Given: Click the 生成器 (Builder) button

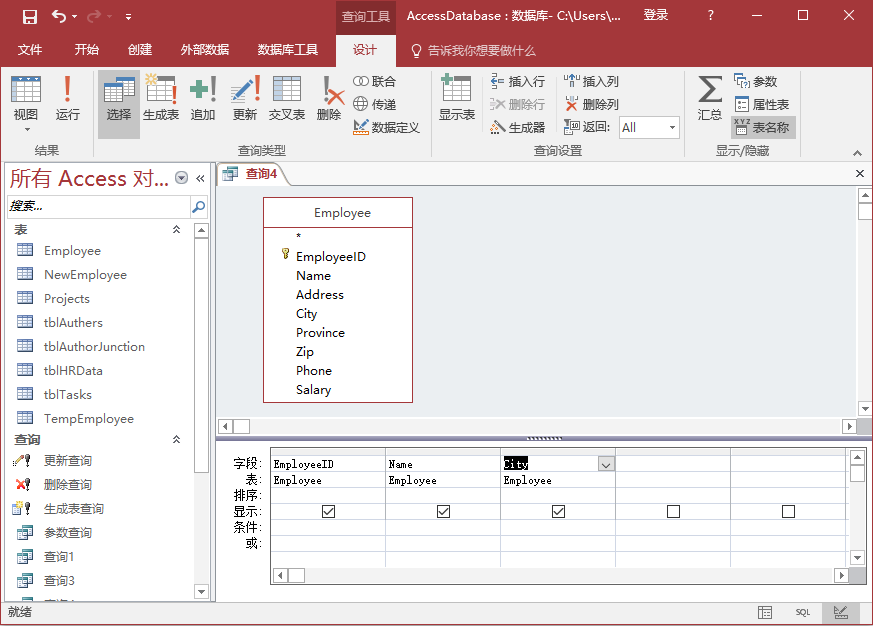Looking at the screenshot, I should (x=518, y=127).
